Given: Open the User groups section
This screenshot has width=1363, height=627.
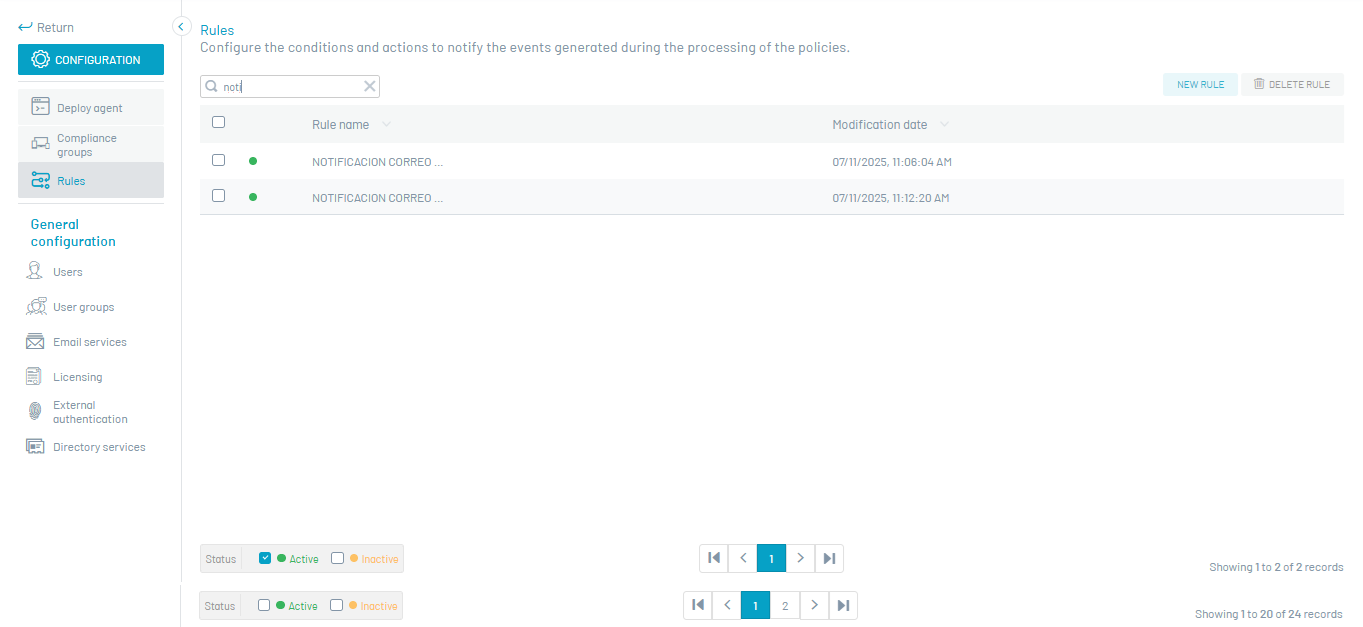Looking at the screenshot, I should pos(83,307).
